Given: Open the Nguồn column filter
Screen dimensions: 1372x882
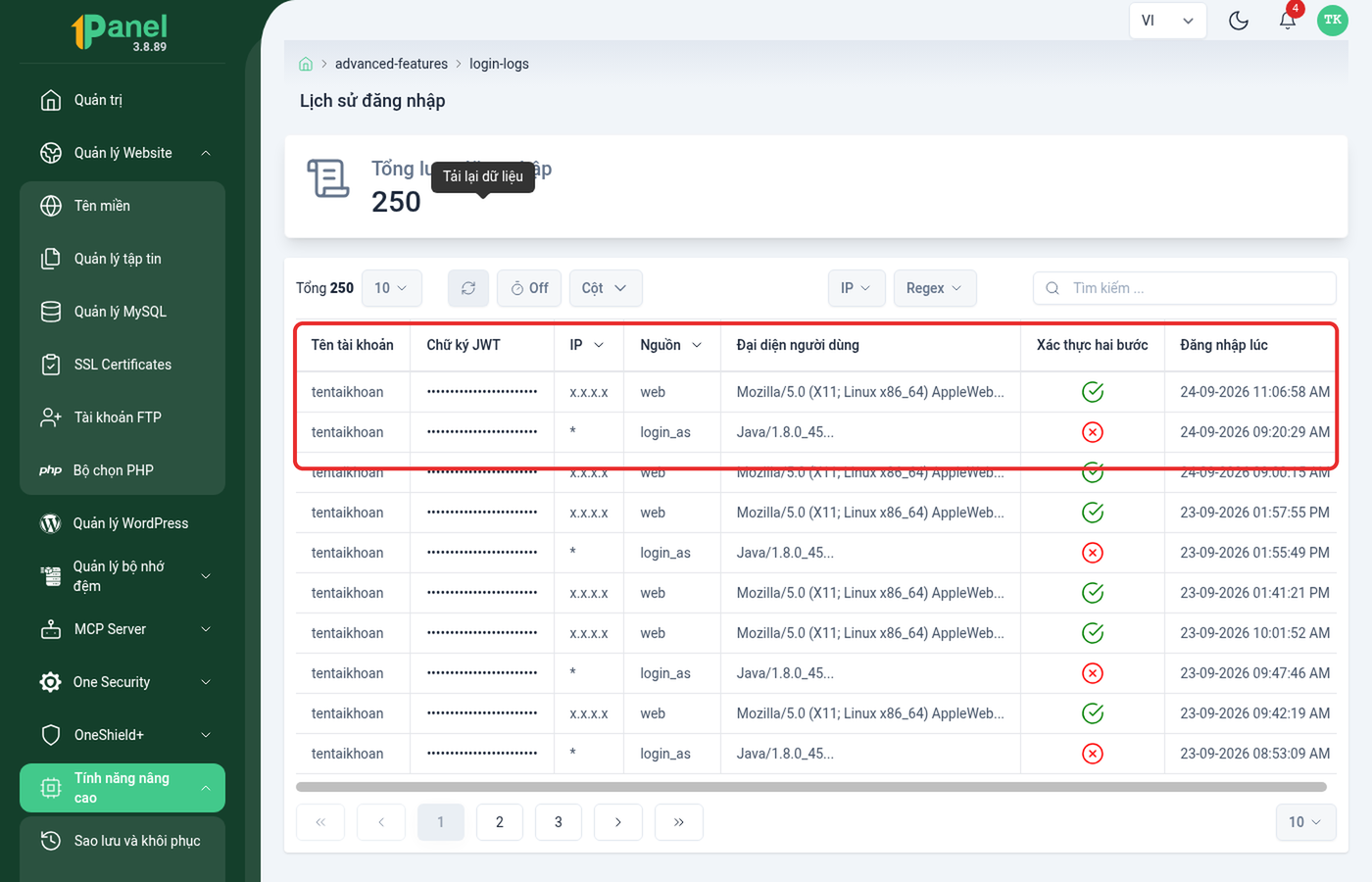Looking at the screenshot, I should (x=697, y=345).
